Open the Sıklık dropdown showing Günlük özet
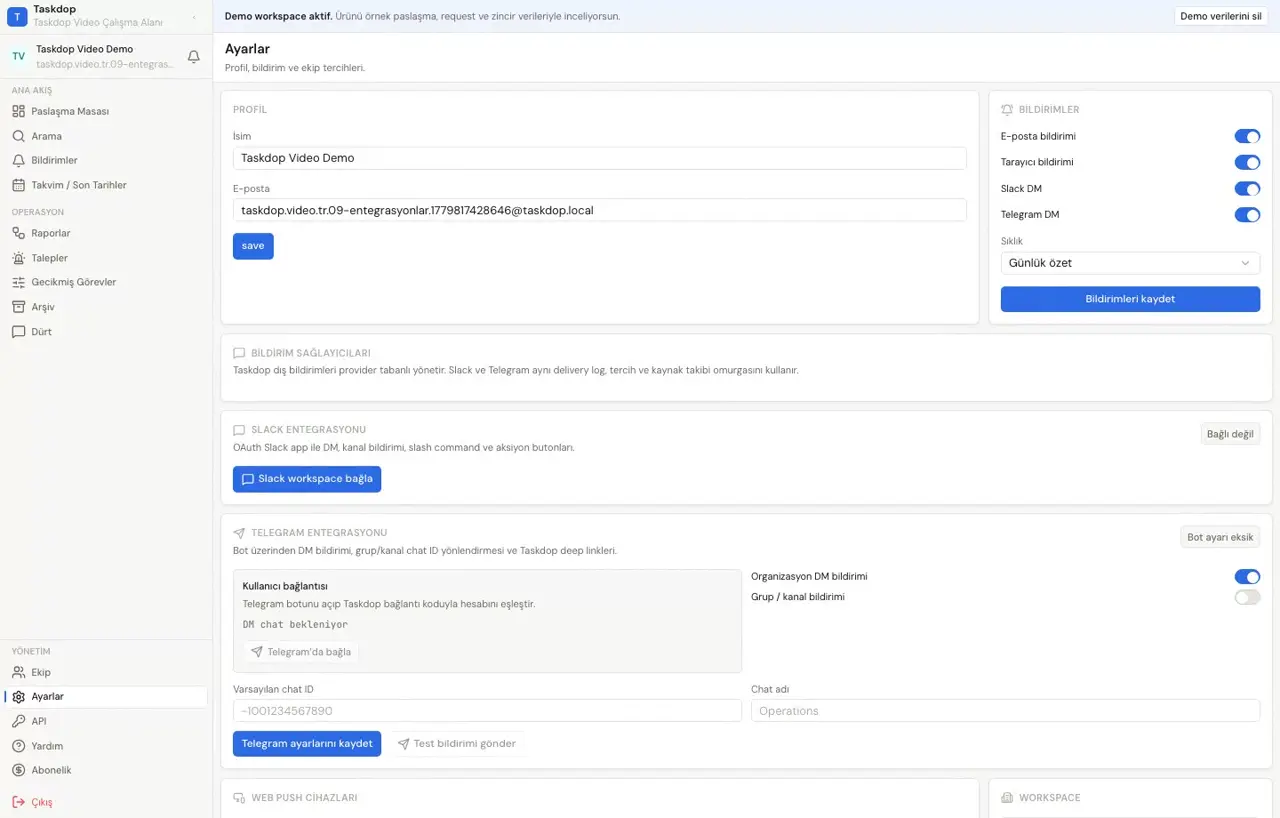The width and height of the screenshot is (1280, 818). (1130, 263)
